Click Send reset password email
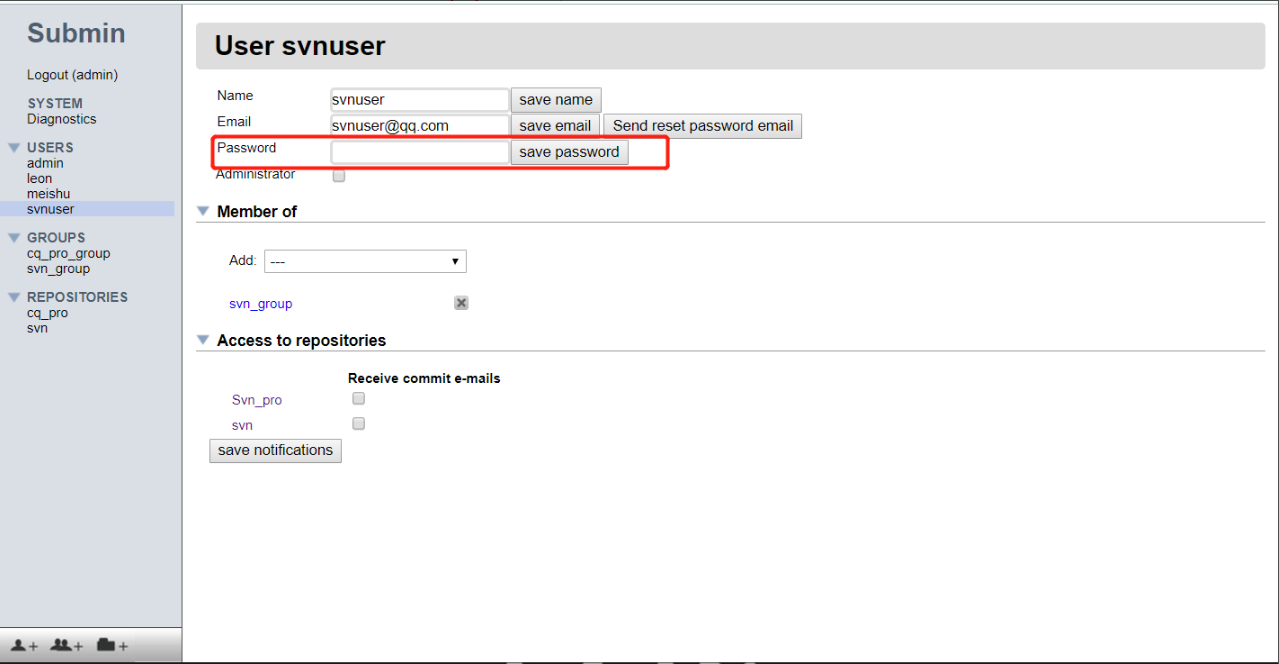 pyautogui.click(x=702, y=126)
